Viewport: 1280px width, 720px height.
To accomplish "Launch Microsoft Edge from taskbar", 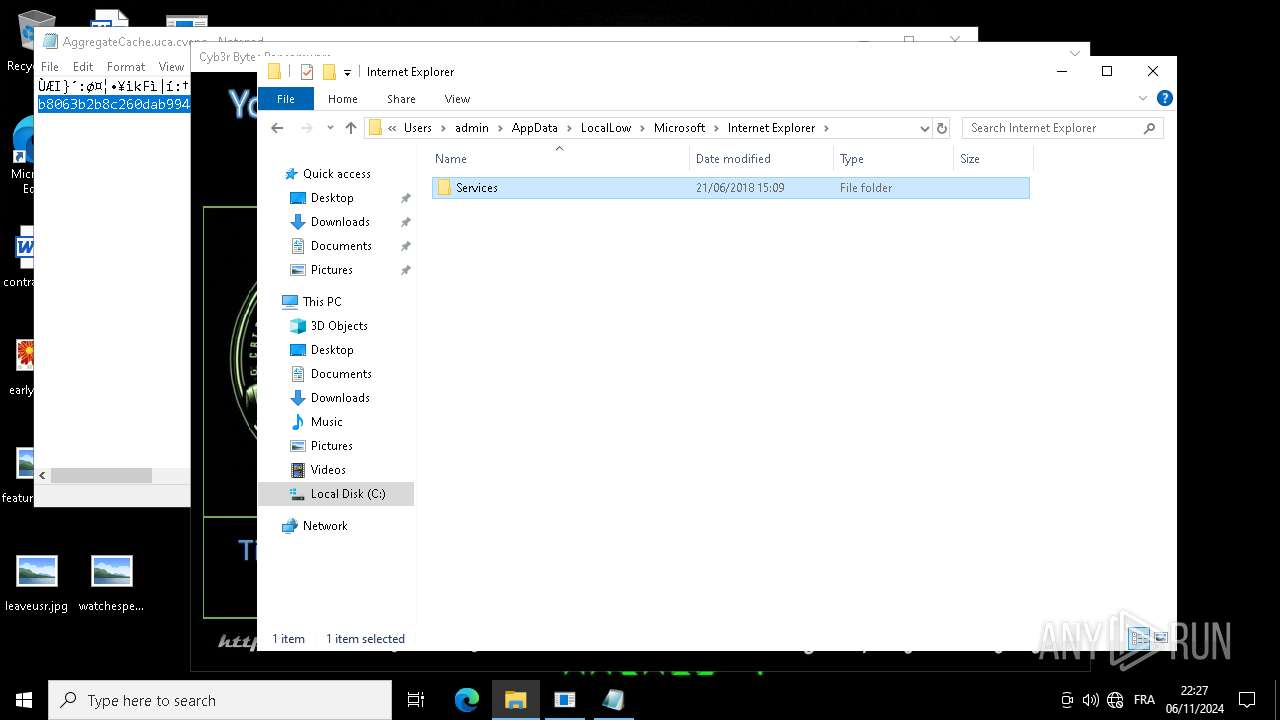I will point(467,700).
